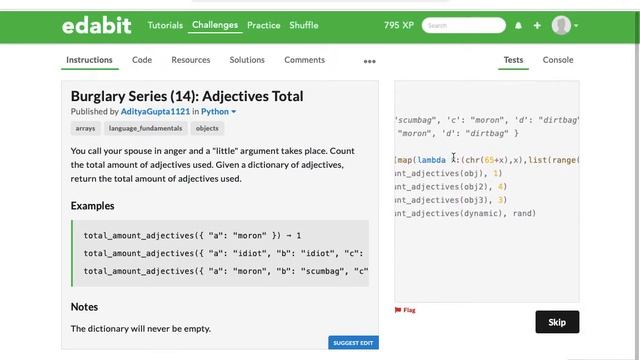Click the test line containing lambda
The width and height of the screenshot is (640, 360).
pos(487,160)
